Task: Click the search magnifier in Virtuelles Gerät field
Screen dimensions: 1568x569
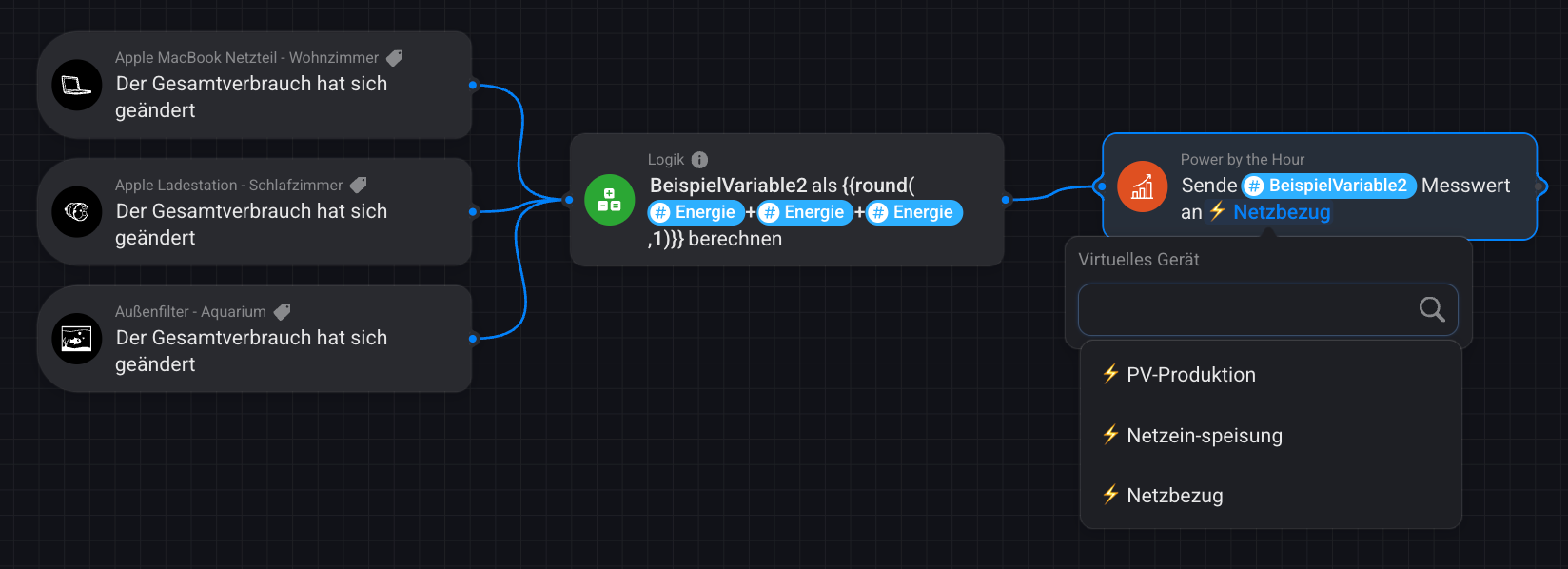Action: (x=1432, y=309)
